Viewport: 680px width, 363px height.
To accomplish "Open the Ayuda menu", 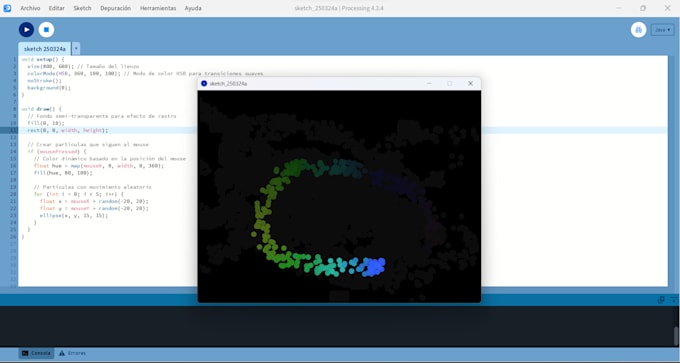I will pos(193,8).
